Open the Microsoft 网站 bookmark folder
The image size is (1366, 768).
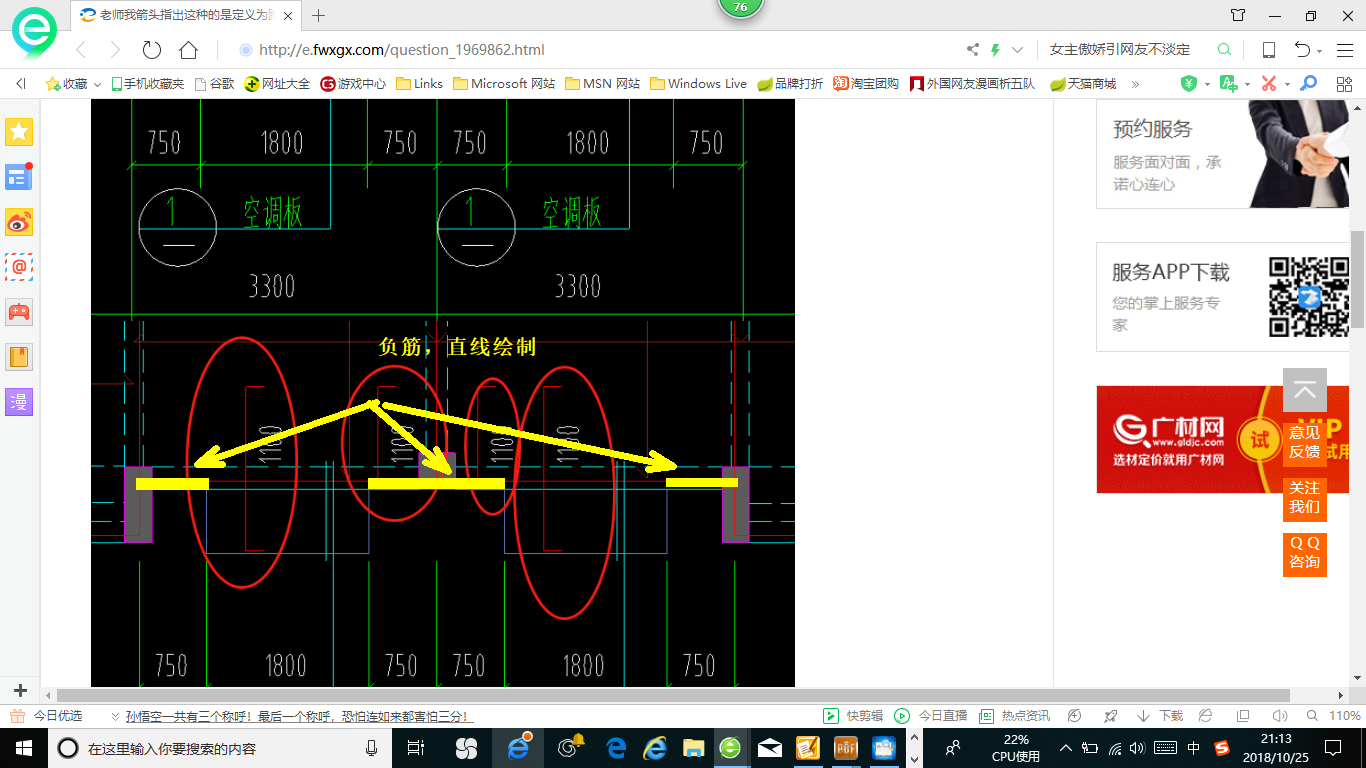[504, 84]
